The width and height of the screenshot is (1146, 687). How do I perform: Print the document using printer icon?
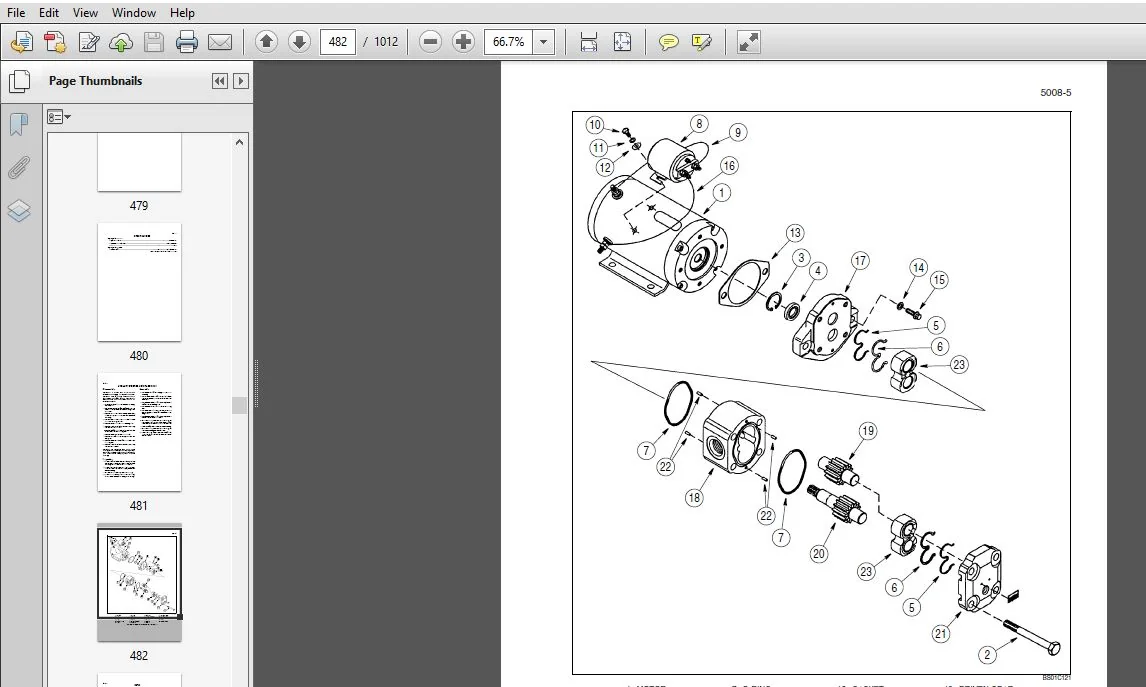[x=186, y=42]
